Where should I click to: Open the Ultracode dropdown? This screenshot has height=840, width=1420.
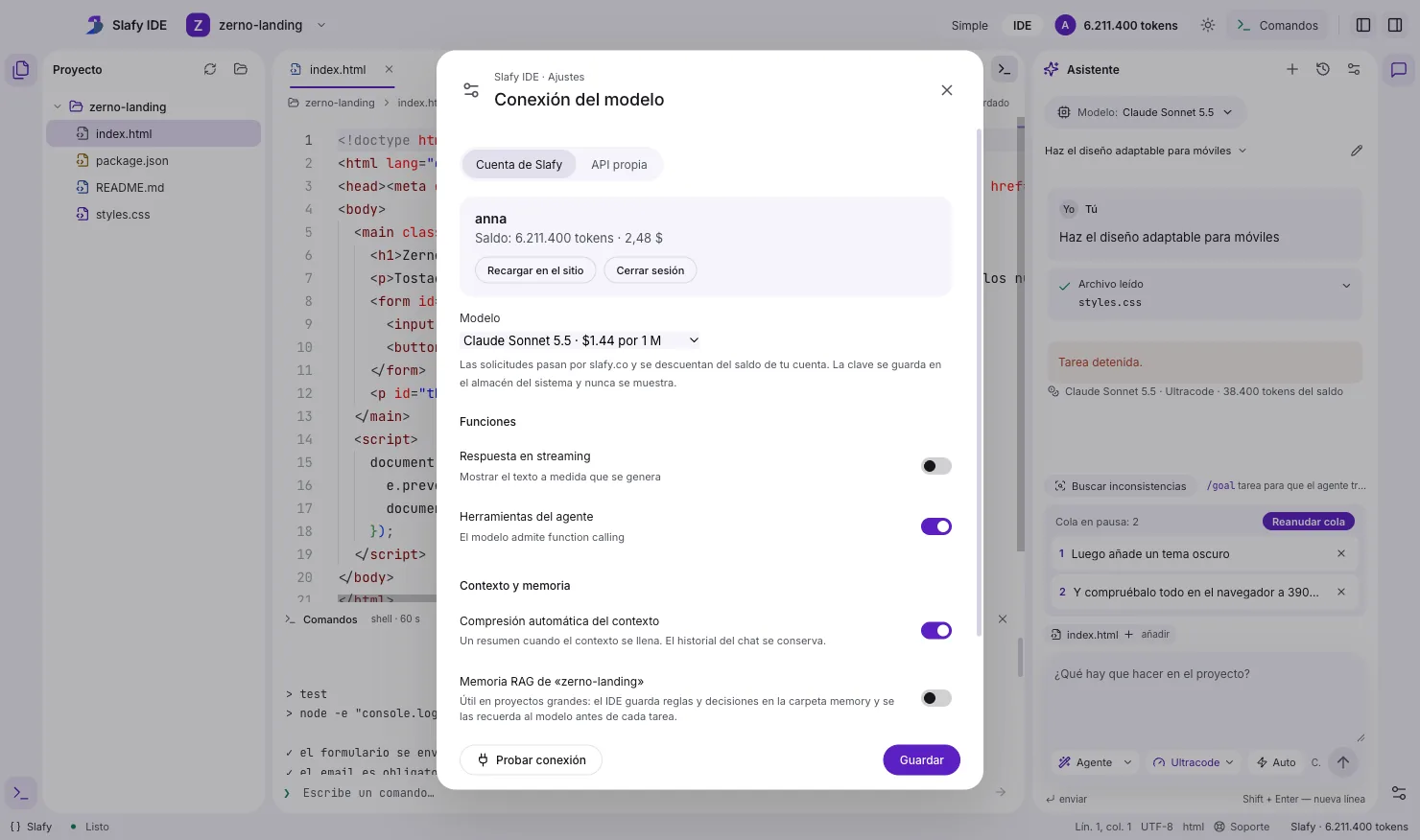1194,762
